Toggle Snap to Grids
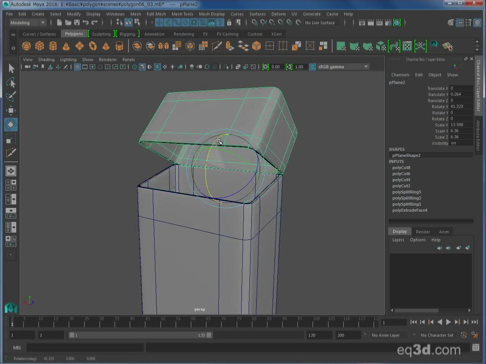 pyautogui.click(x=255, y=23)
